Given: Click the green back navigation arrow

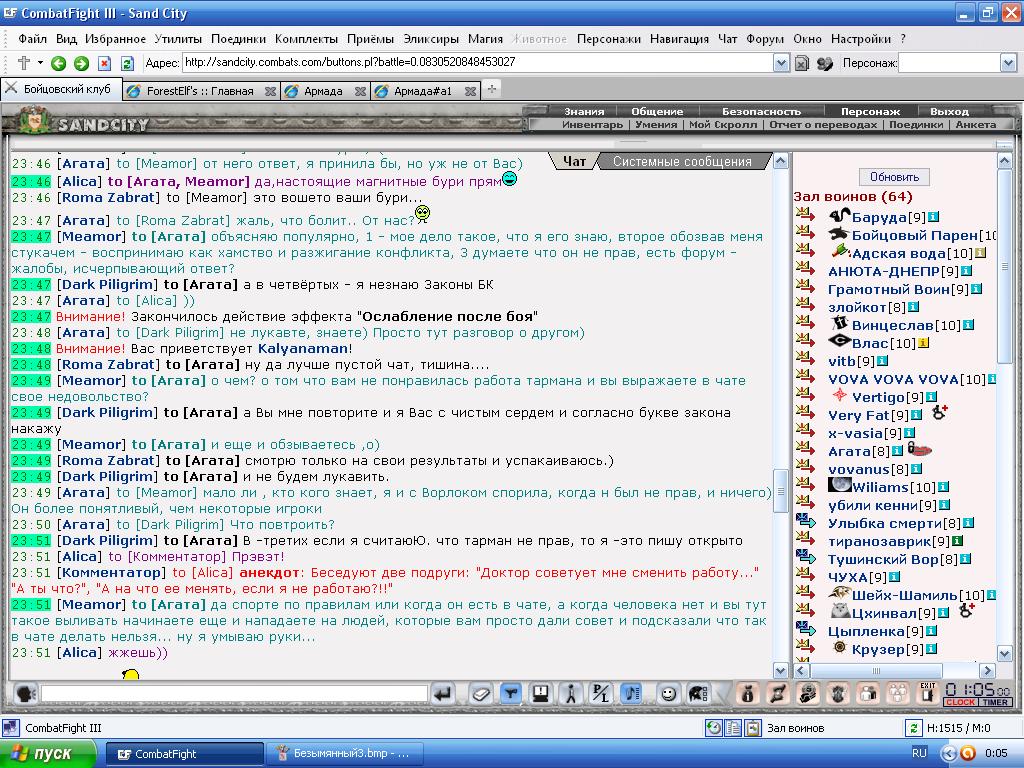Looking at the screenshot, I should click(x=58, y=63).
